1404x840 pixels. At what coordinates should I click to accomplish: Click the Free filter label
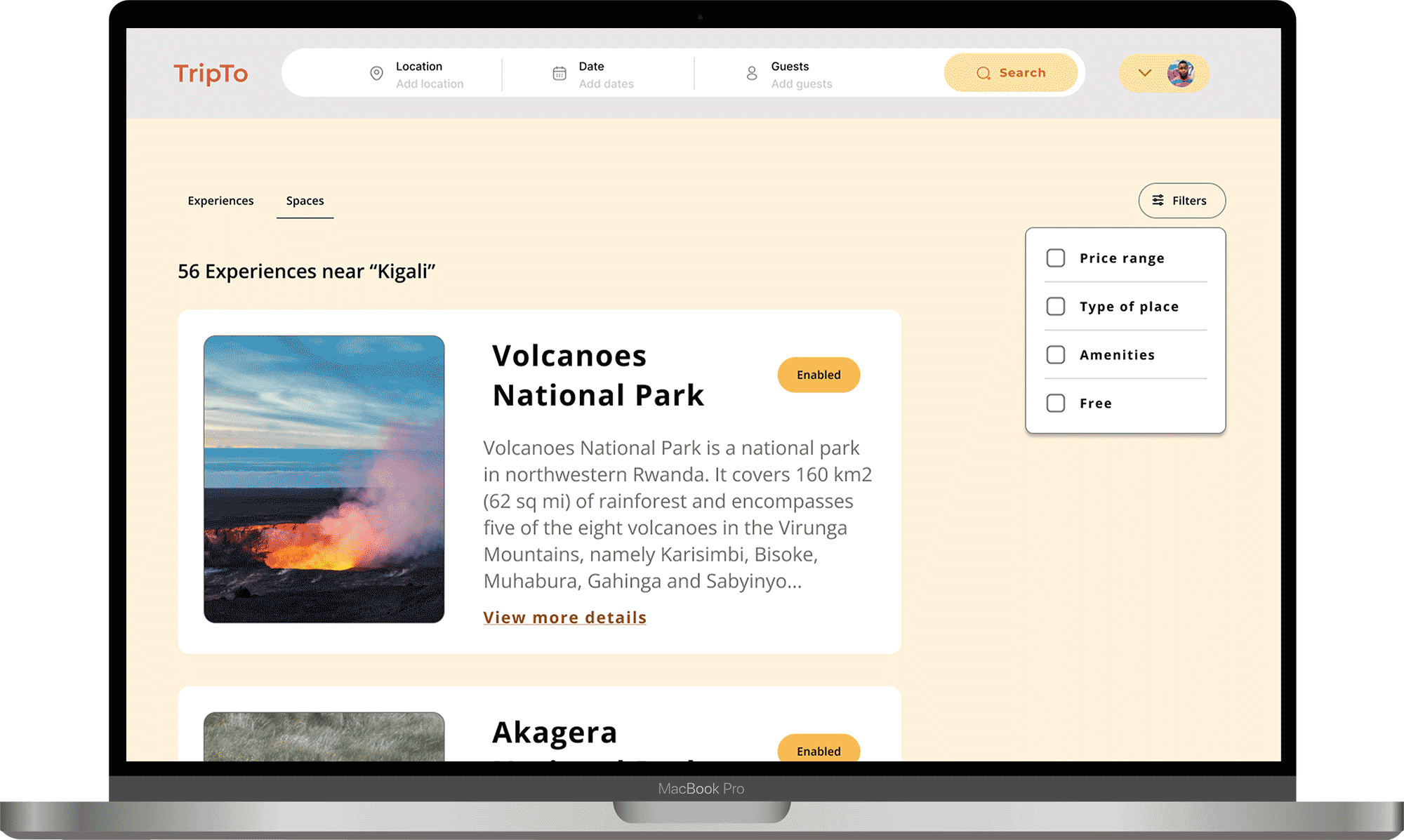point(1095,404)
